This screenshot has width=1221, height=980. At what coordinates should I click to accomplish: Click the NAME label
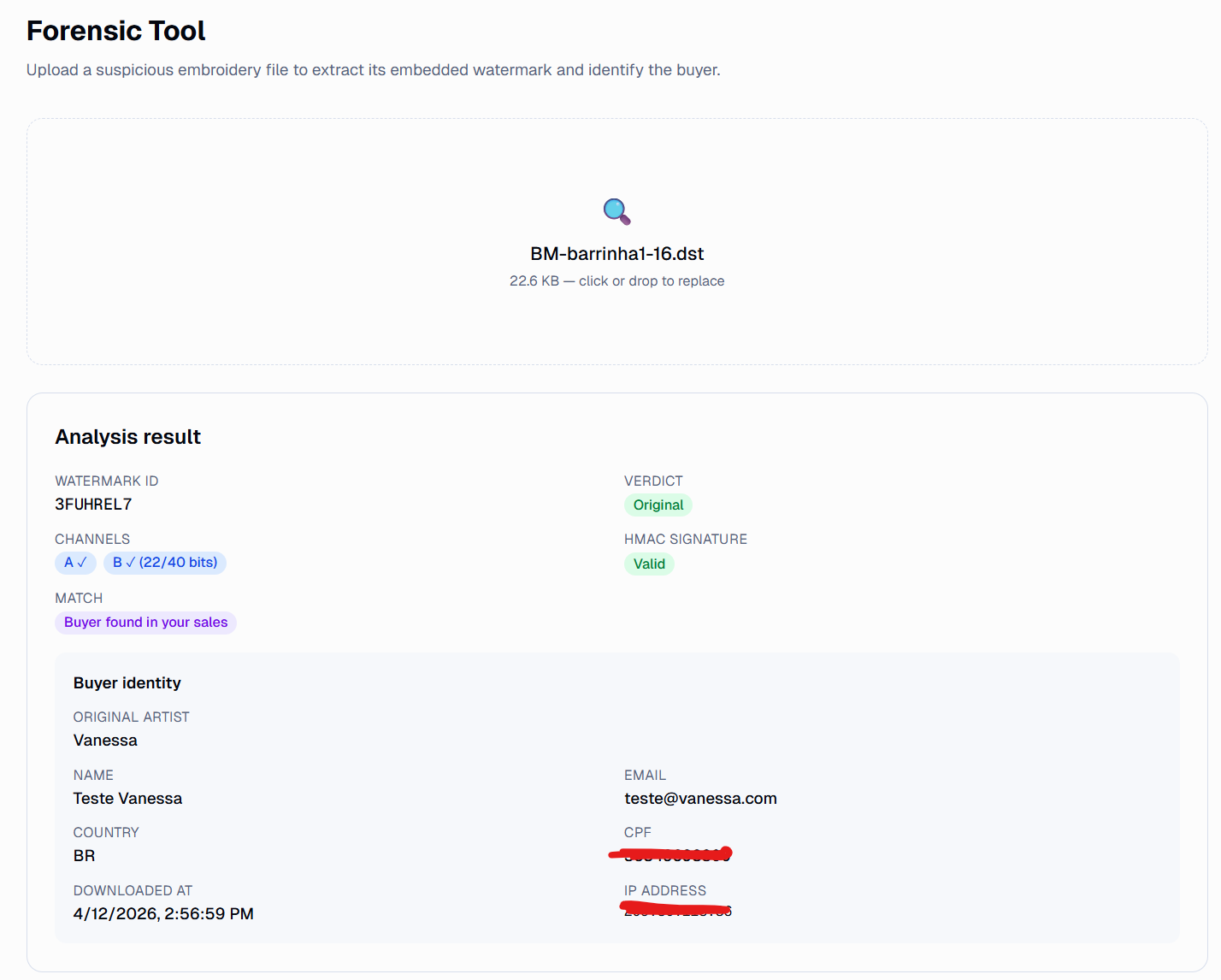pos(93,776)
